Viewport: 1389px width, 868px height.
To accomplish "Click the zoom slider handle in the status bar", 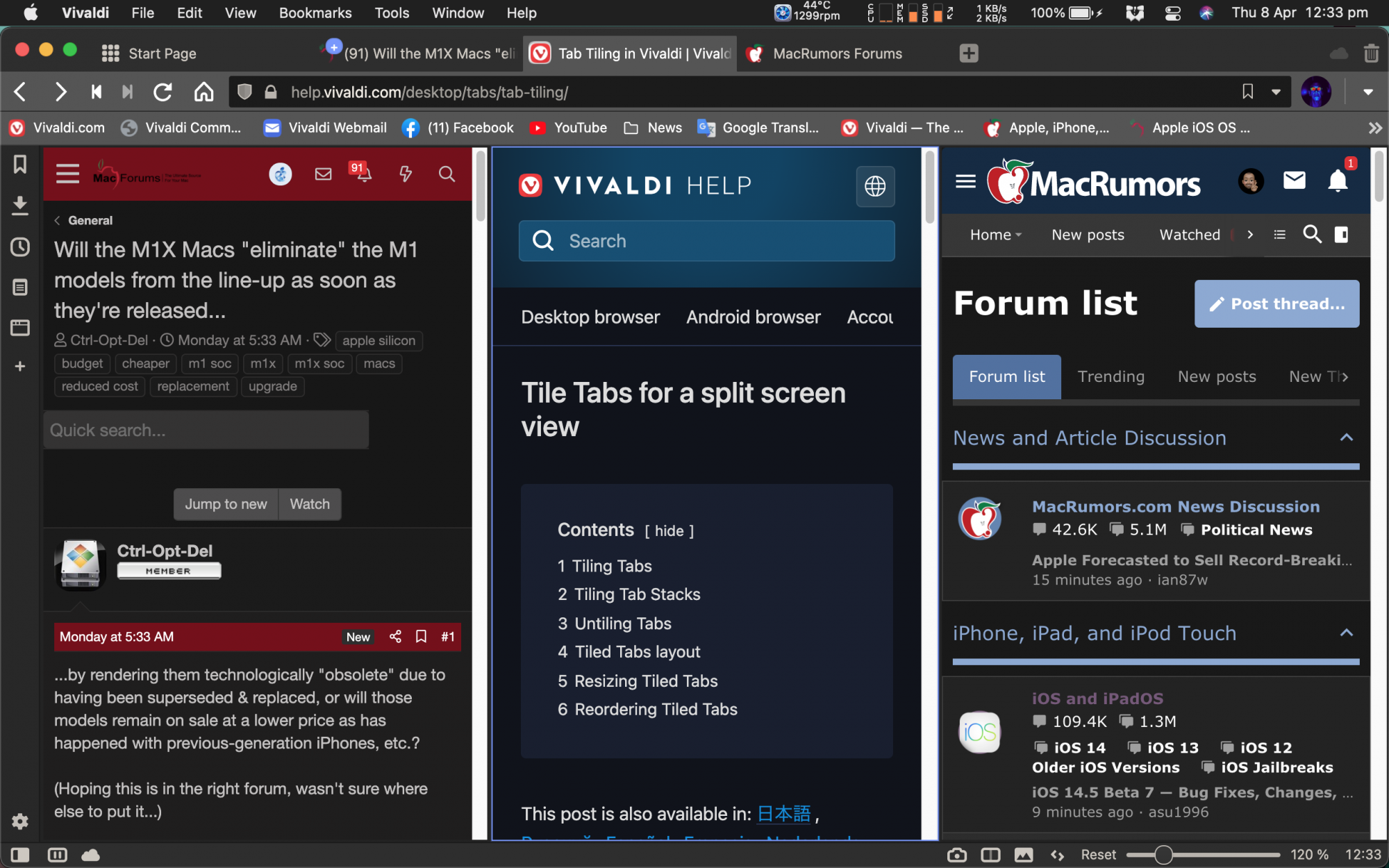I will [1163, 855].
